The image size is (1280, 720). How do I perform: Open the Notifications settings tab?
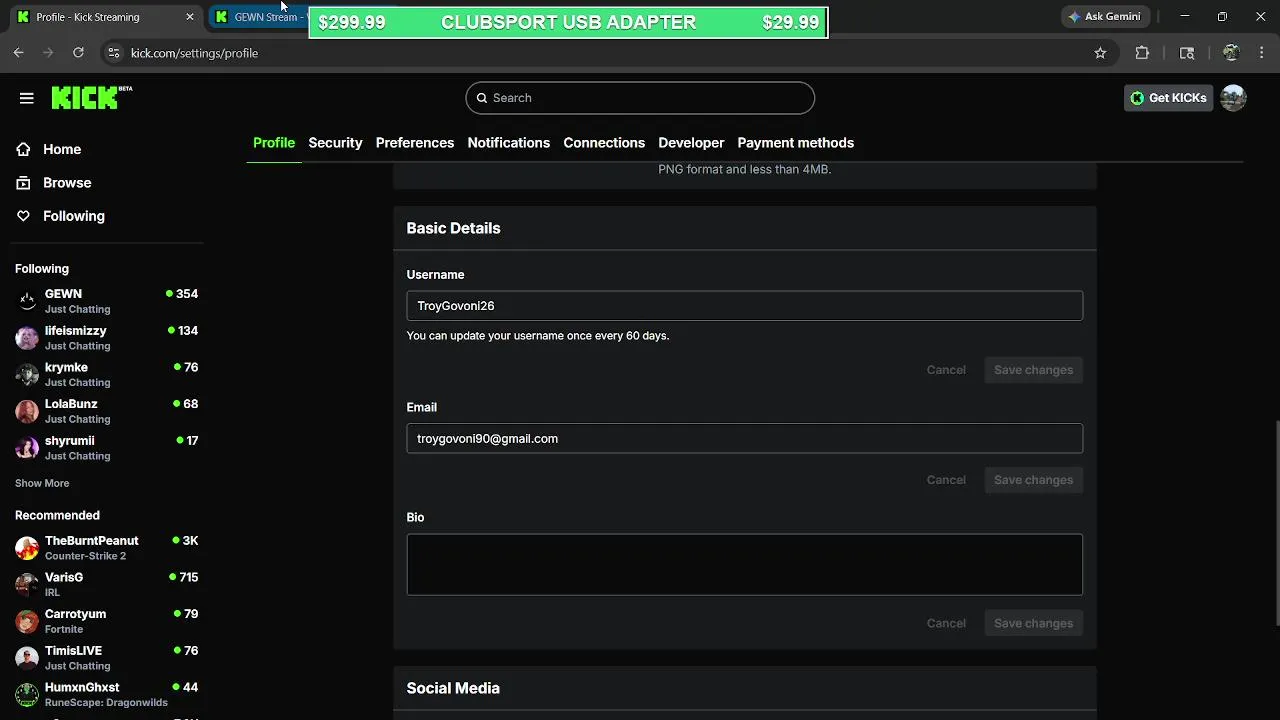pyautogui.click(x=508, y=143)
